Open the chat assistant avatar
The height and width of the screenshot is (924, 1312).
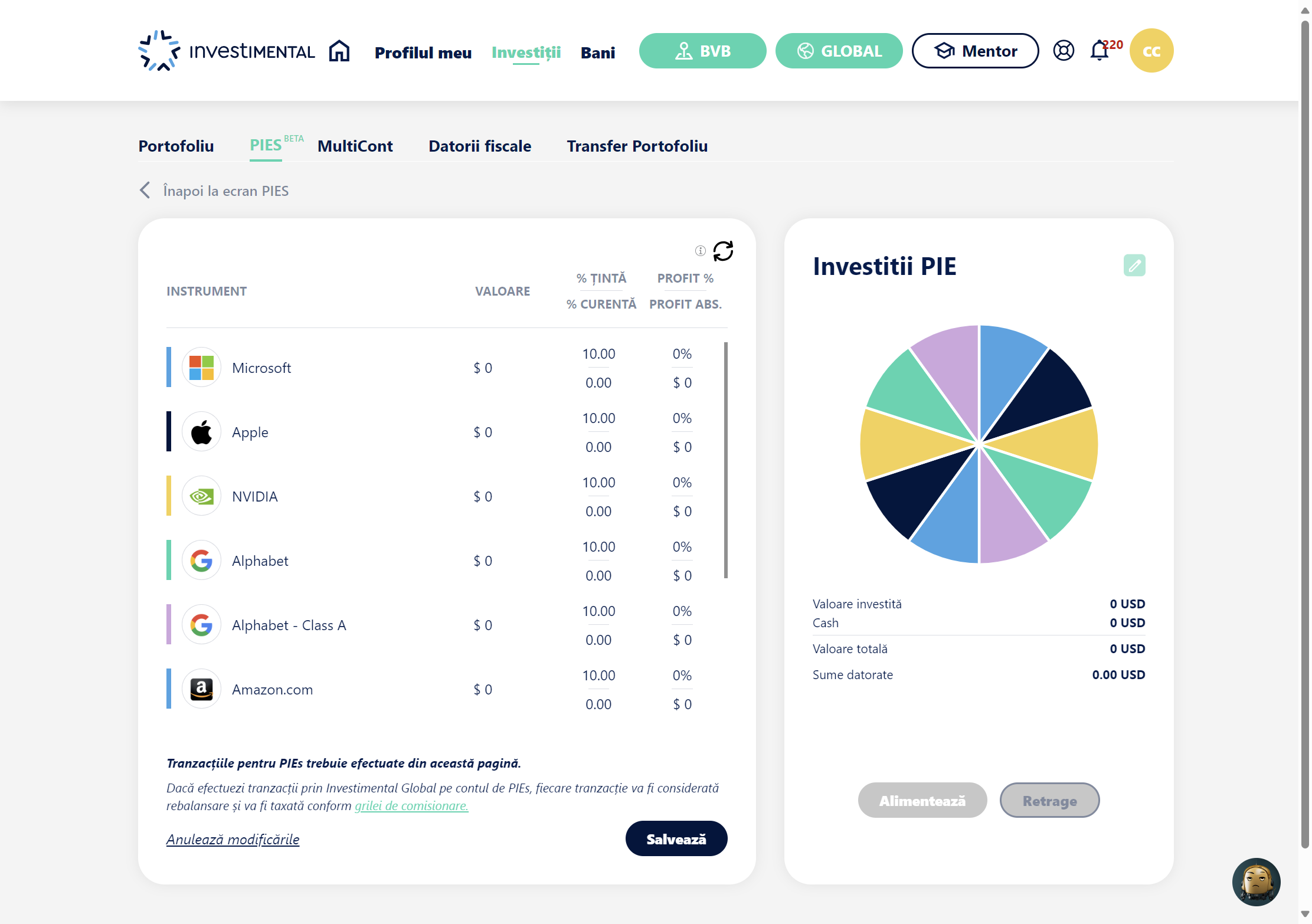[x=1256, y=882]
